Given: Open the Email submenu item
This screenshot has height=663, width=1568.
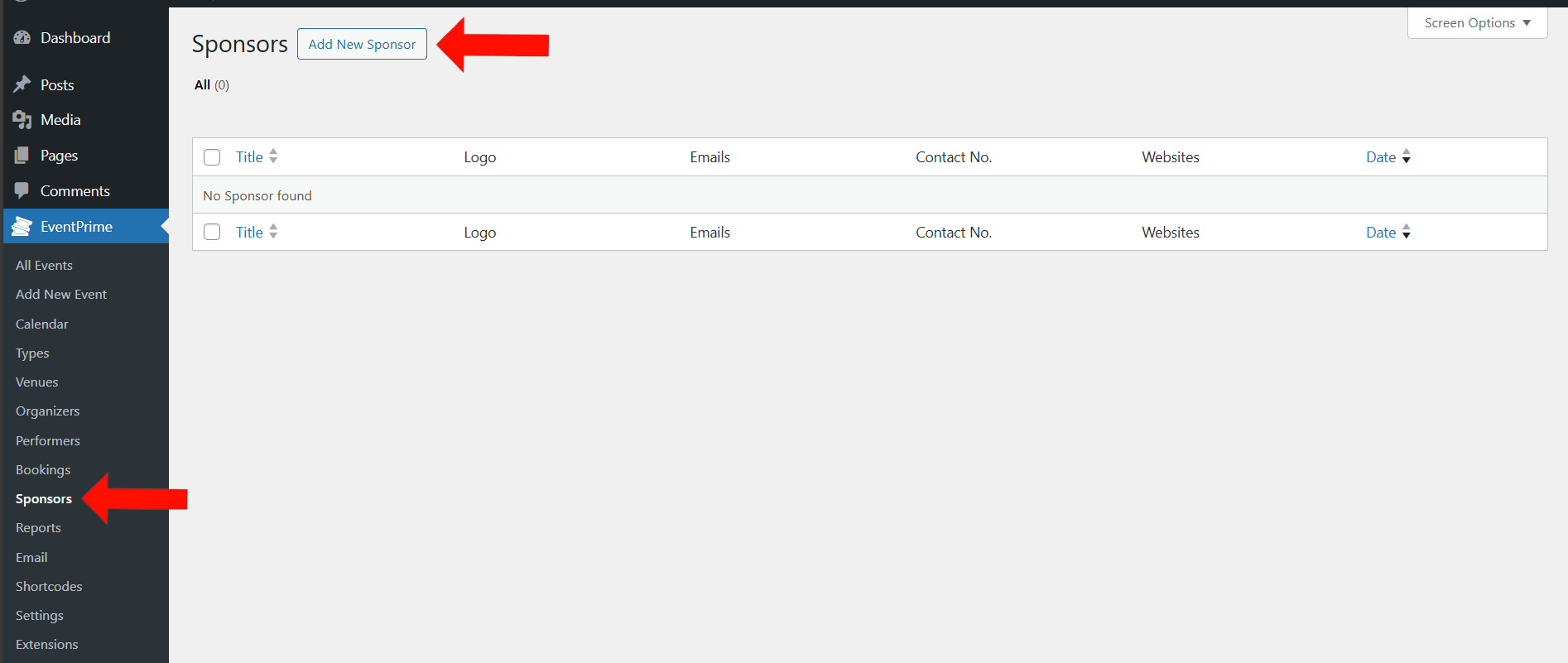Looking at the screenshot, I should tap(31, 557).
